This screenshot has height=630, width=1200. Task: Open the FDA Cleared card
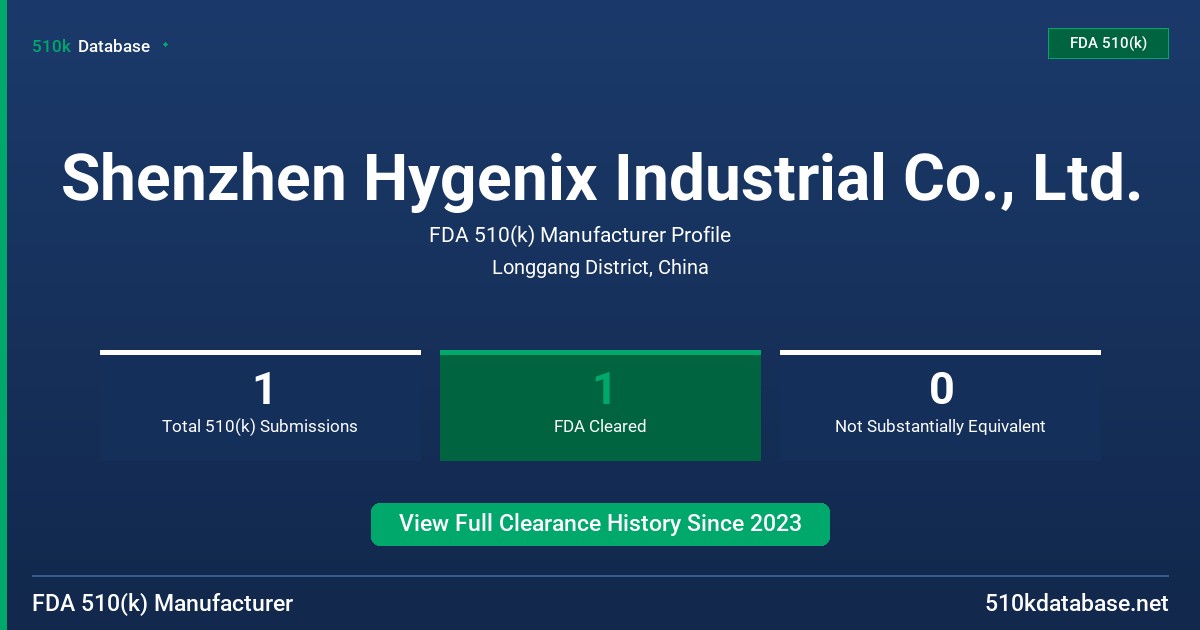click(600, 405)
